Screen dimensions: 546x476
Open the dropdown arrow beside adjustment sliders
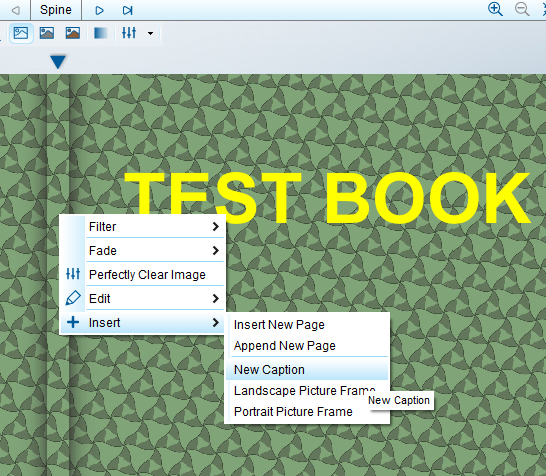[x=150, y=33]
